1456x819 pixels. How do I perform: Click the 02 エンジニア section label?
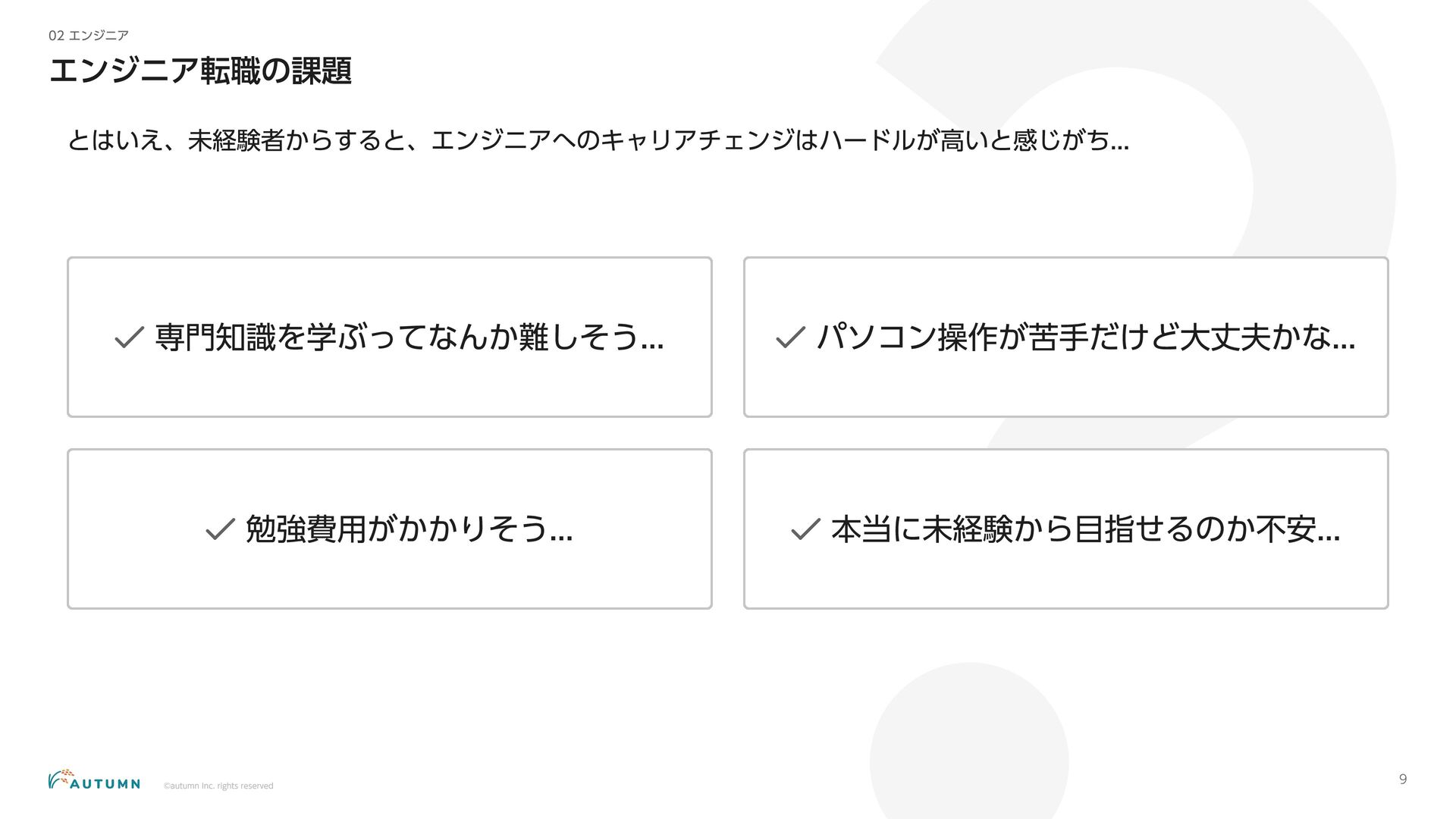click(x=89, y=36)
